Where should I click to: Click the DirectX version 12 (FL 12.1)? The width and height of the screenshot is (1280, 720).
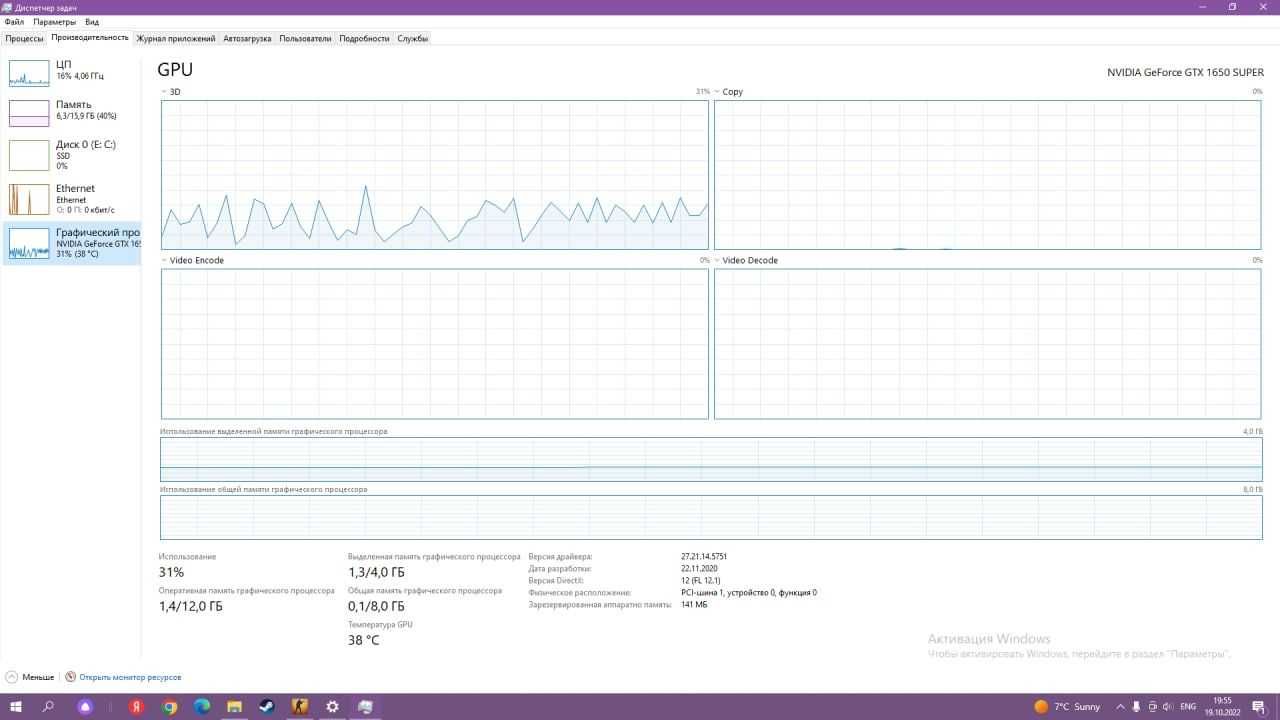pyautogui.click(x=701, y=580)
